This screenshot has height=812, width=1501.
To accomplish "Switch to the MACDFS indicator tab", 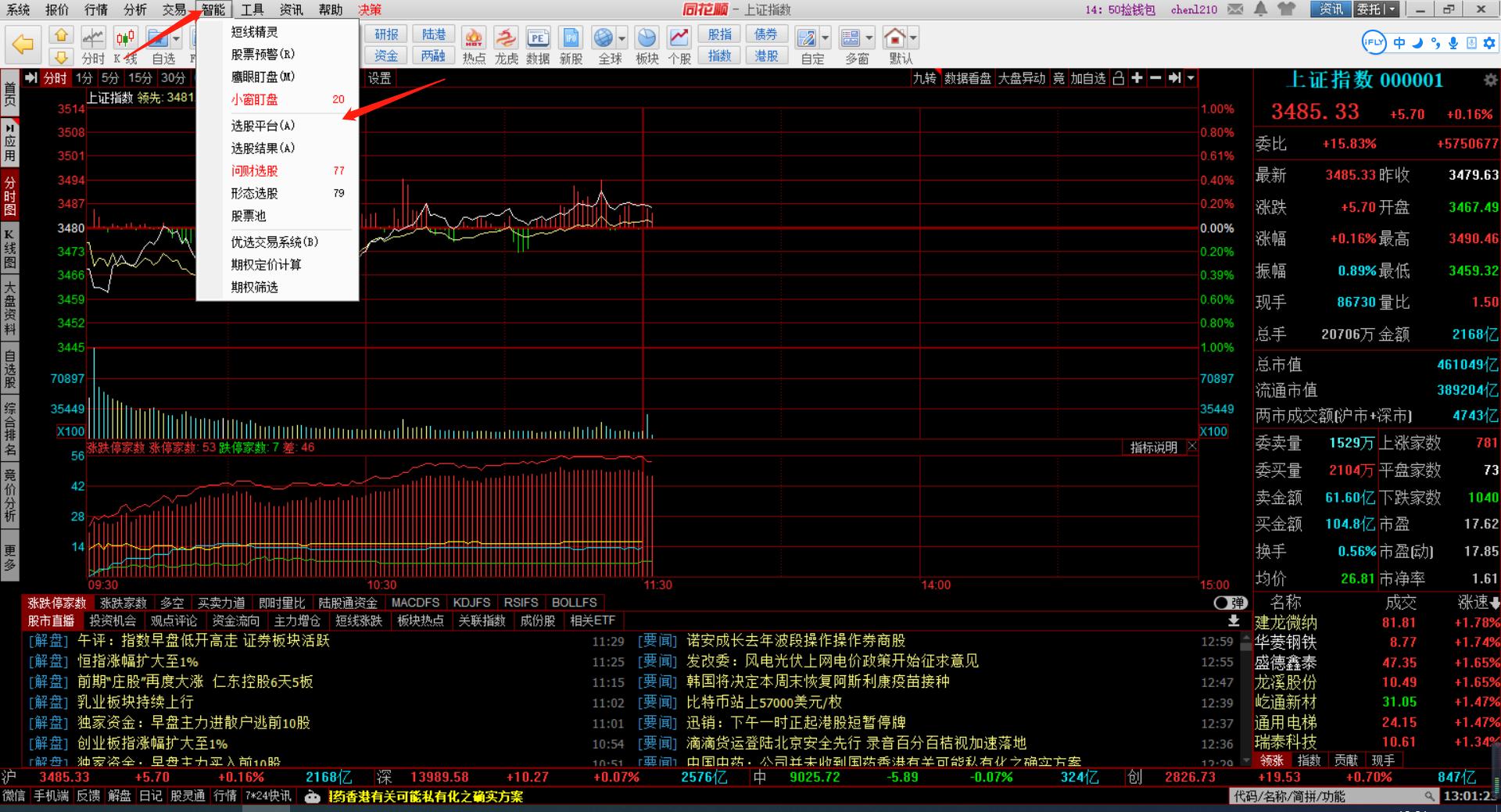I will [x=415, y=603].
